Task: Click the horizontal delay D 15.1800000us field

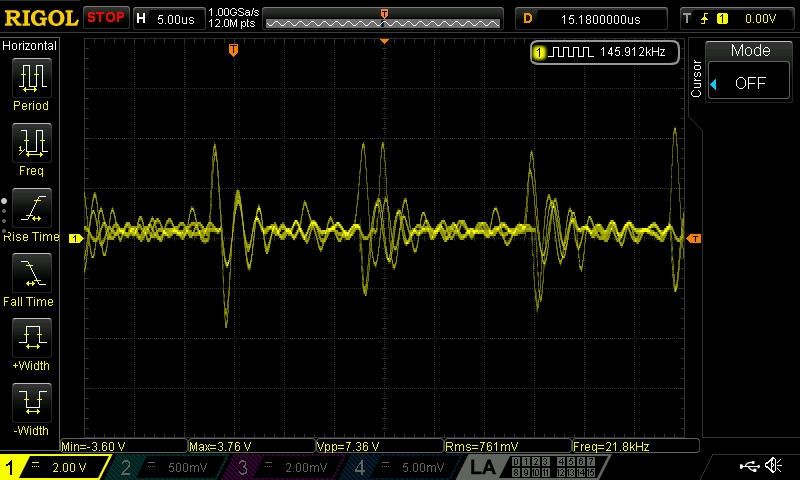Action: (x=591, y=19)
